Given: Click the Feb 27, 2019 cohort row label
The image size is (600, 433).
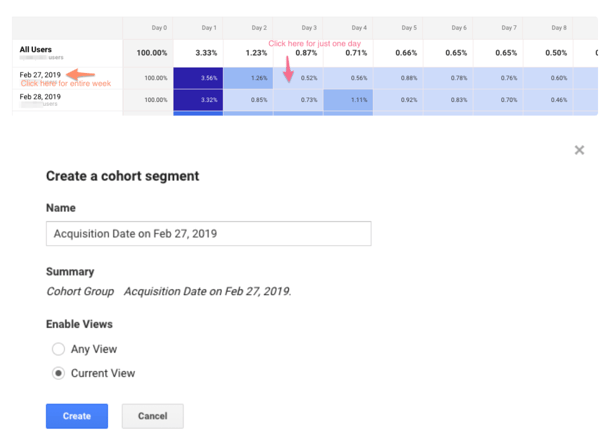Looking at the screenshot, I should [x=40, y=75].
